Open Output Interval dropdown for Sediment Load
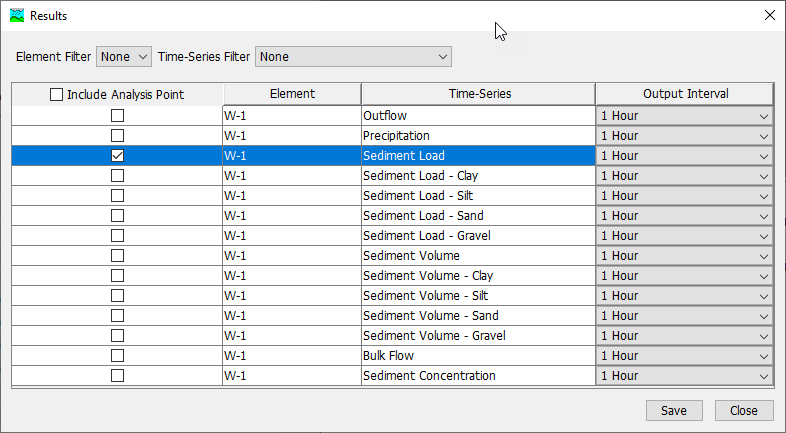The height and width of the screenshot is (433, 786). (684, 156)
